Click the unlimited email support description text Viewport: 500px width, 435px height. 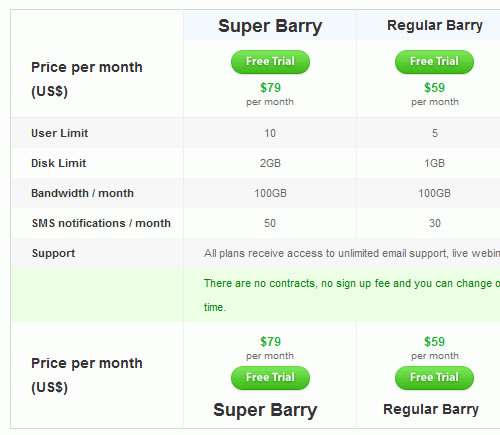point(352,253)
